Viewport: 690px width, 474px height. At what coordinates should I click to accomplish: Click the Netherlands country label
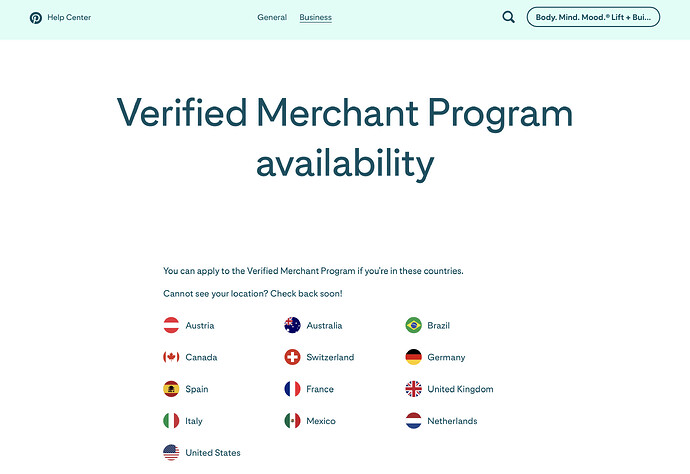tap(452, 421)
